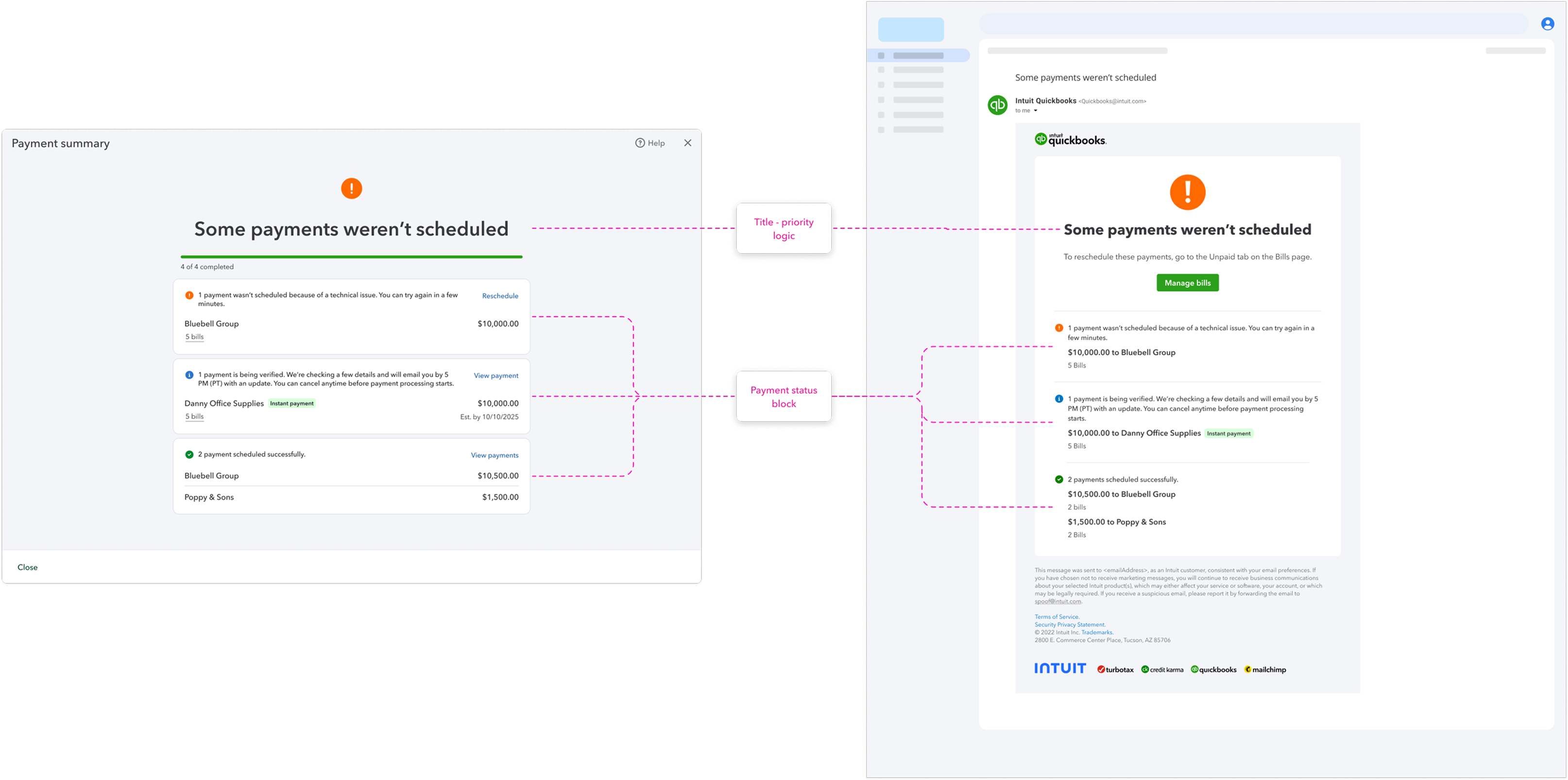Click the large orange warning icon in email
Image resolution: width=1568 pixels, height=780 pixels.
pos(1188,192)
